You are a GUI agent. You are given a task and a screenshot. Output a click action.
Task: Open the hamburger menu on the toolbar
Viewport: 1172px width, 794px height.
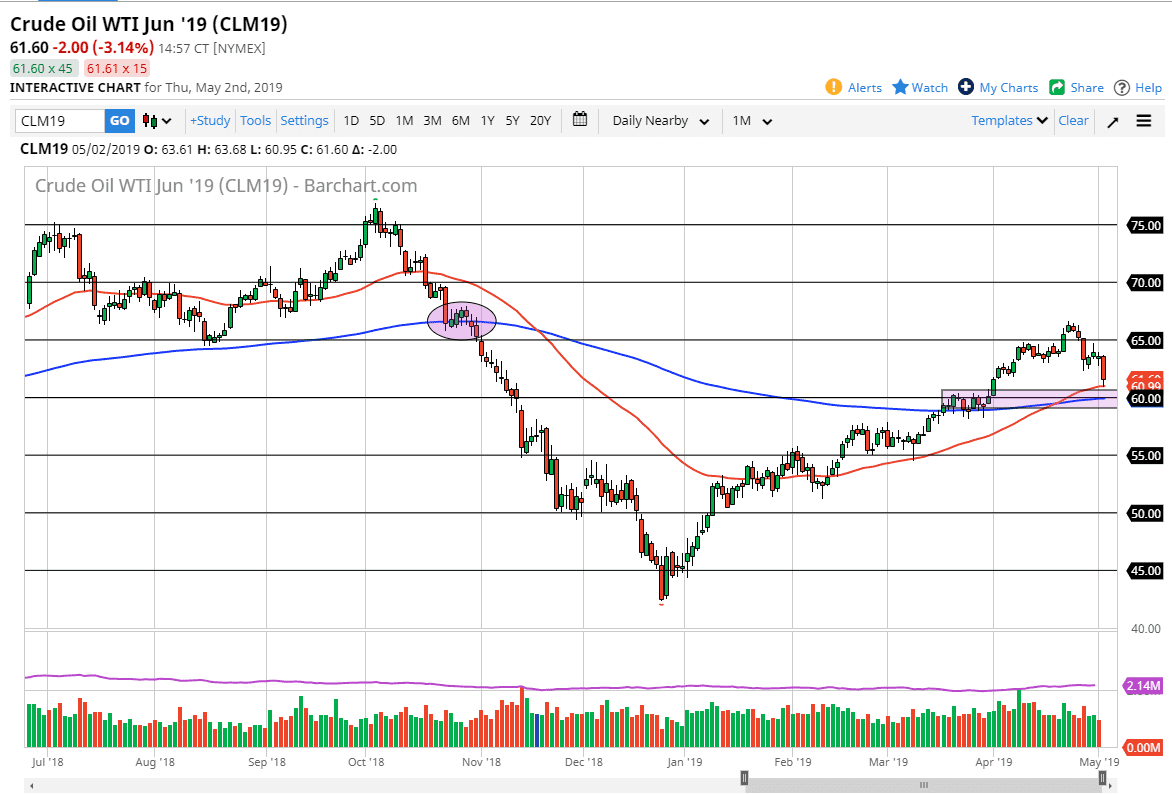click(x=1143, y=120)
